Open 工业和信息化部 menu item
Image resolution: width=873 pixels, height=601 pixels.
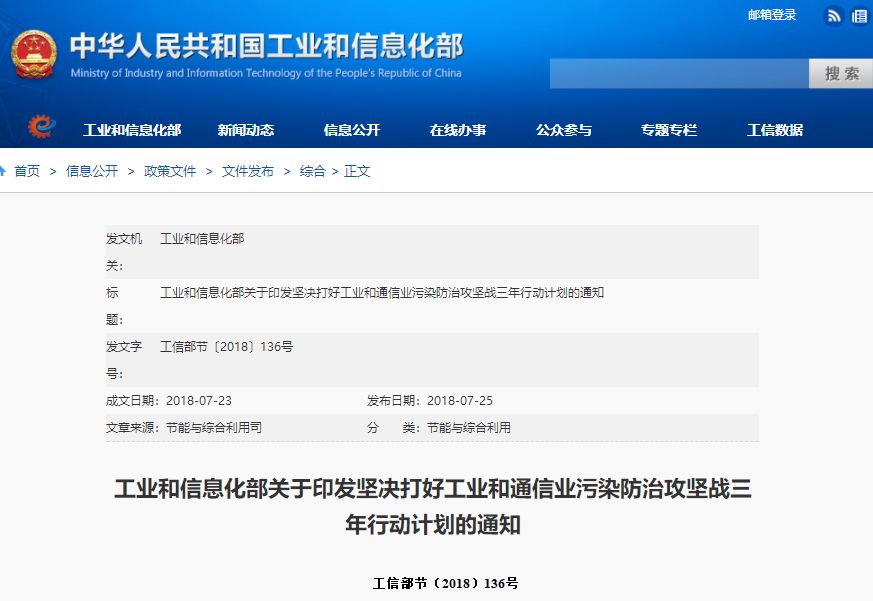132,130
